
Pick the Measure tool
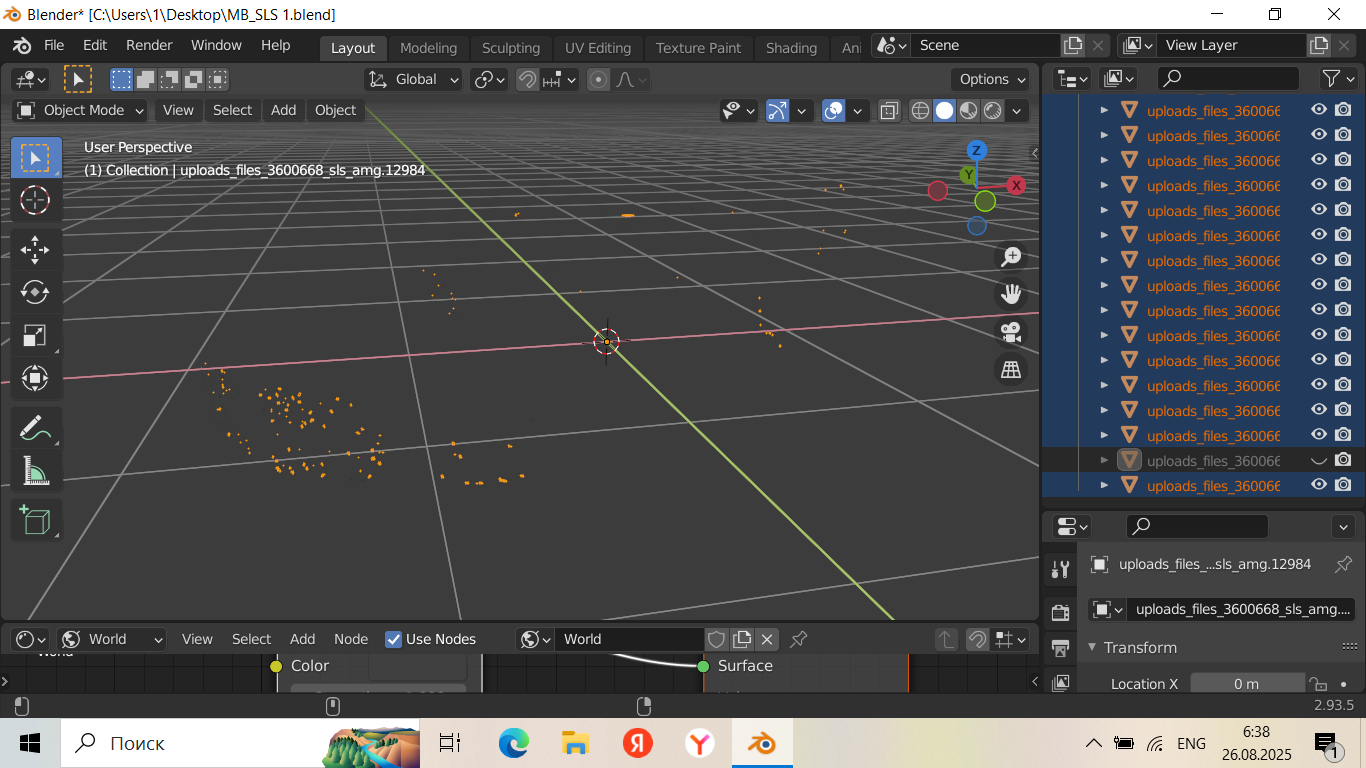(35, 470)
